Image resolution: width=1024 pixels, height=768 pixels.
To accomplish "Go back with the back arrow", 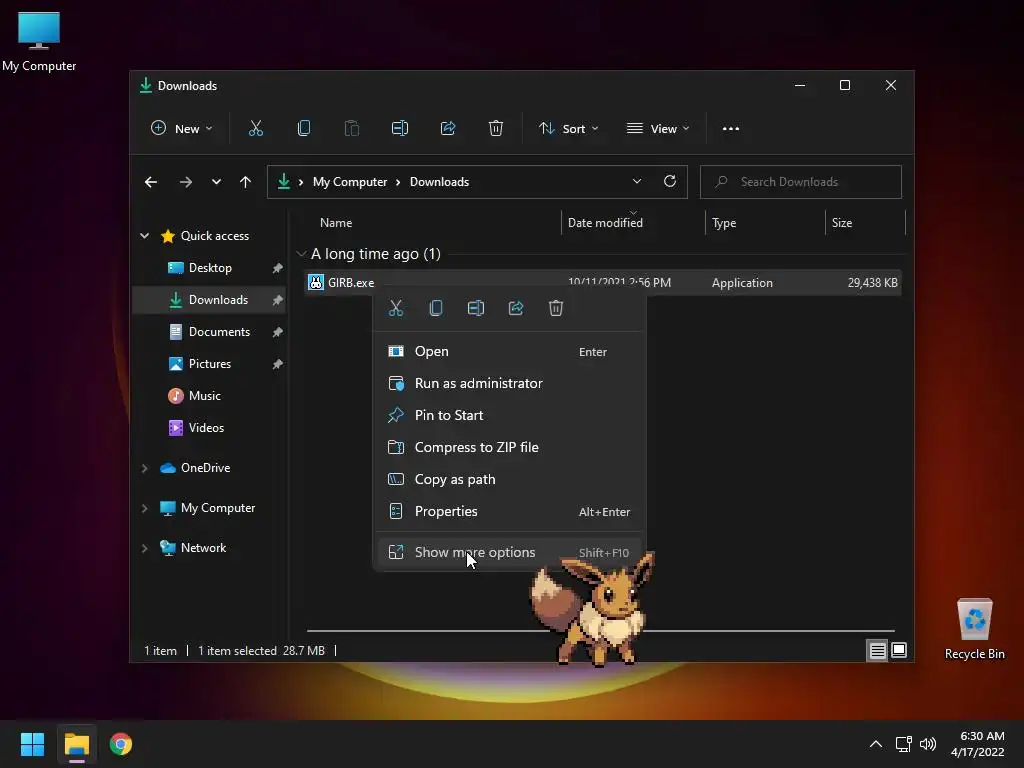I will (x=151, y=182).
